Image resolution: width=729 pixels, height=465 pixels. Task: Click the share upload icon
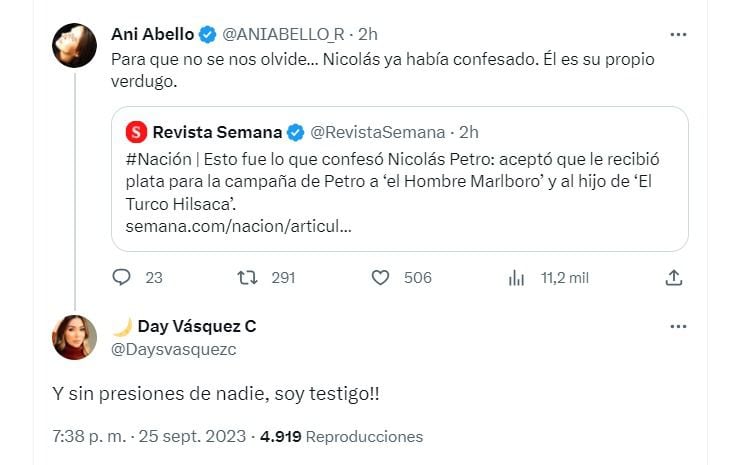[x=674, y=277]
